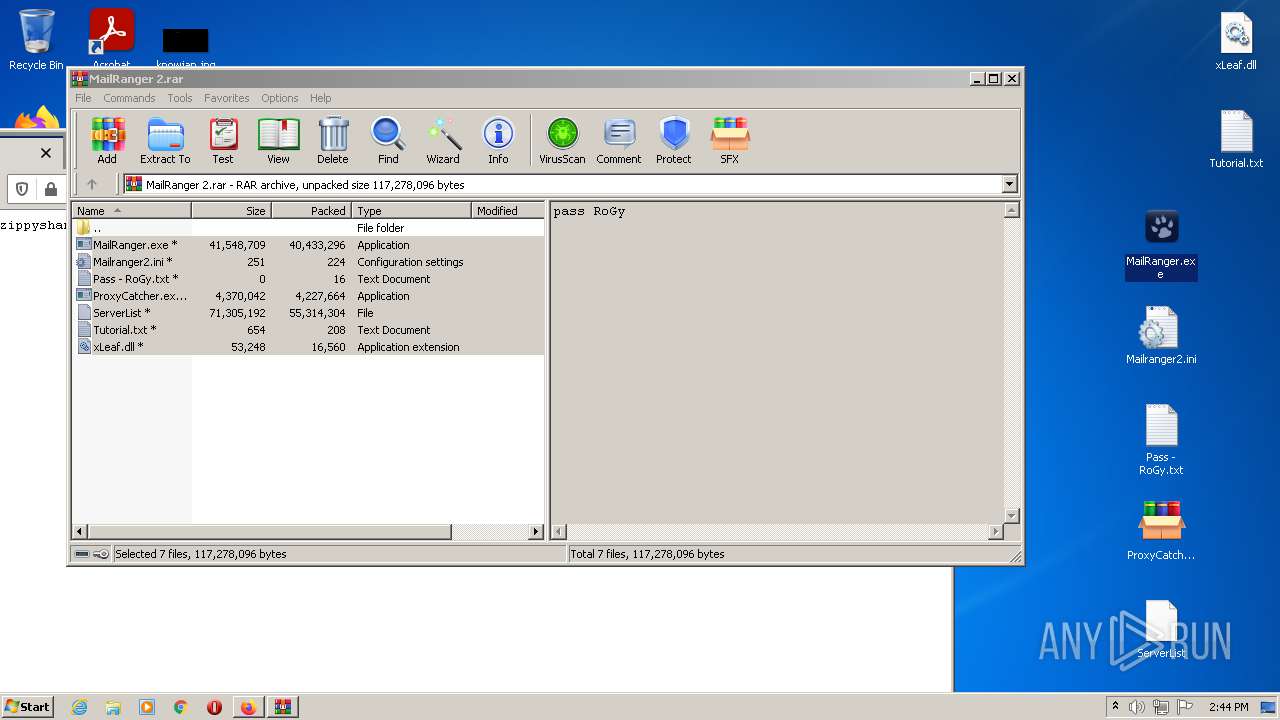The image size is (1280, 720).
Task: Open the Help menu
Action: [x=320, y=98]
